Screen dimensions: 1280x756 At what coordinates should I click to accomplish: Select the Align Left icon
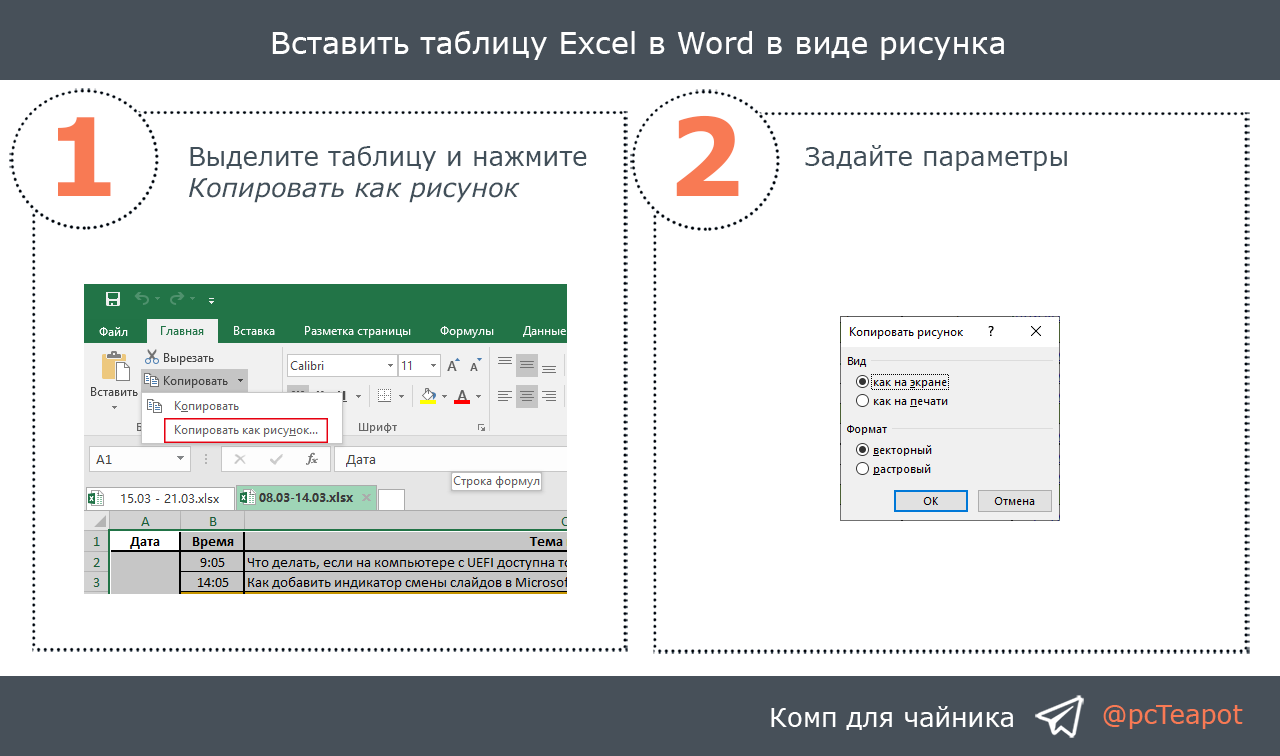pos(505,396)
